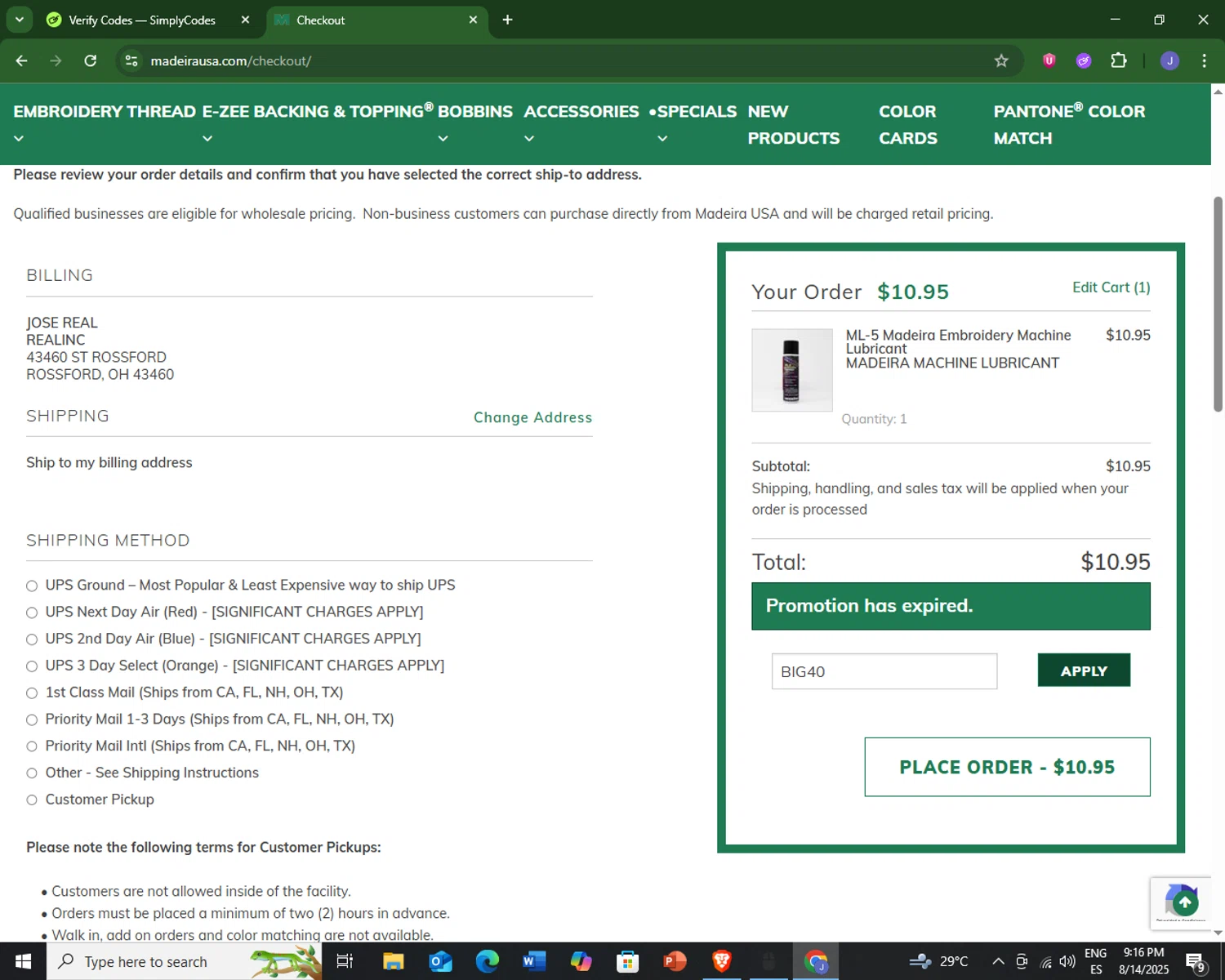The image size is (1225, 980).
Task: Select UPS 2nd Day Air (Blue)
Action: 32,639
